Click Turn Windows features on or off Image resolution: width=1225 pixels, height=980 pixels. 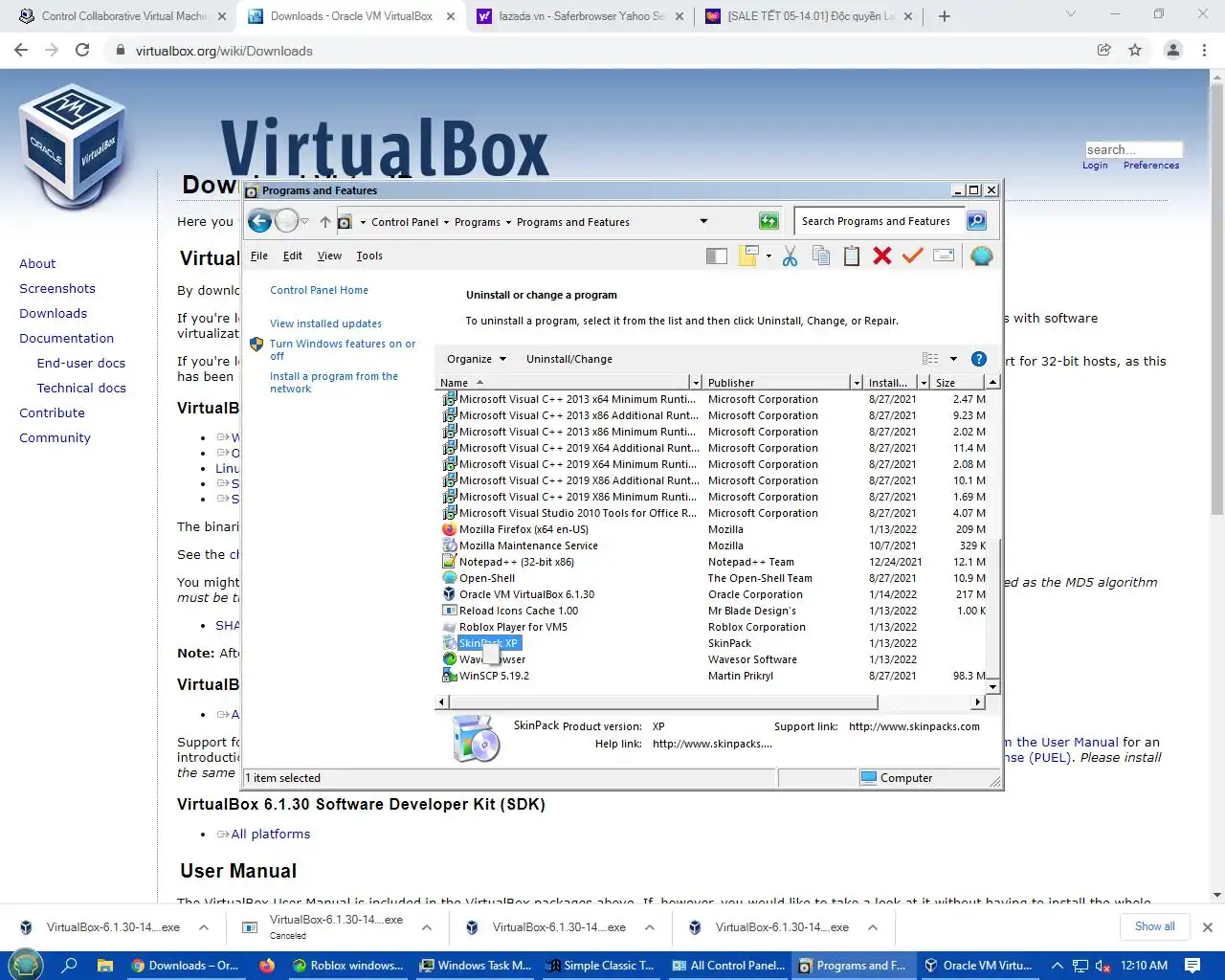343,349
